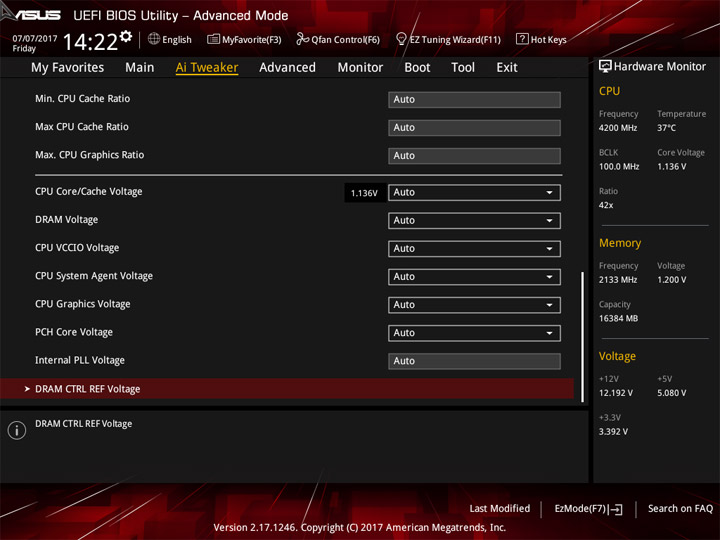This screenshot has height=540, width=720.
Task: Click the 1.136V voltage readout
Action: (364, 193)
